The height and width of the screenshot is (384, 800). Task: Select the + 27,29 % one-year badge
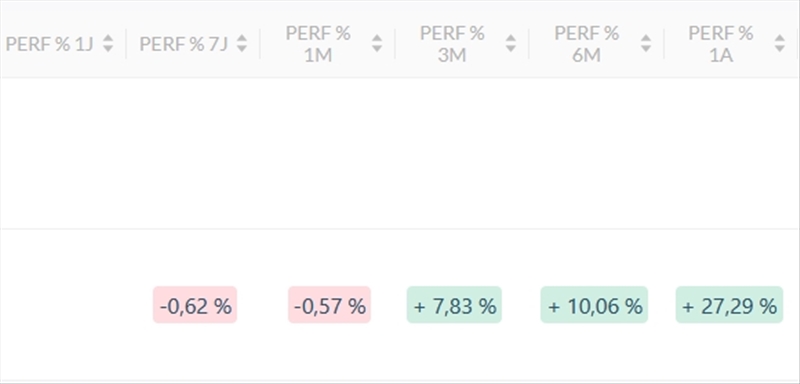tap(729, 305)
